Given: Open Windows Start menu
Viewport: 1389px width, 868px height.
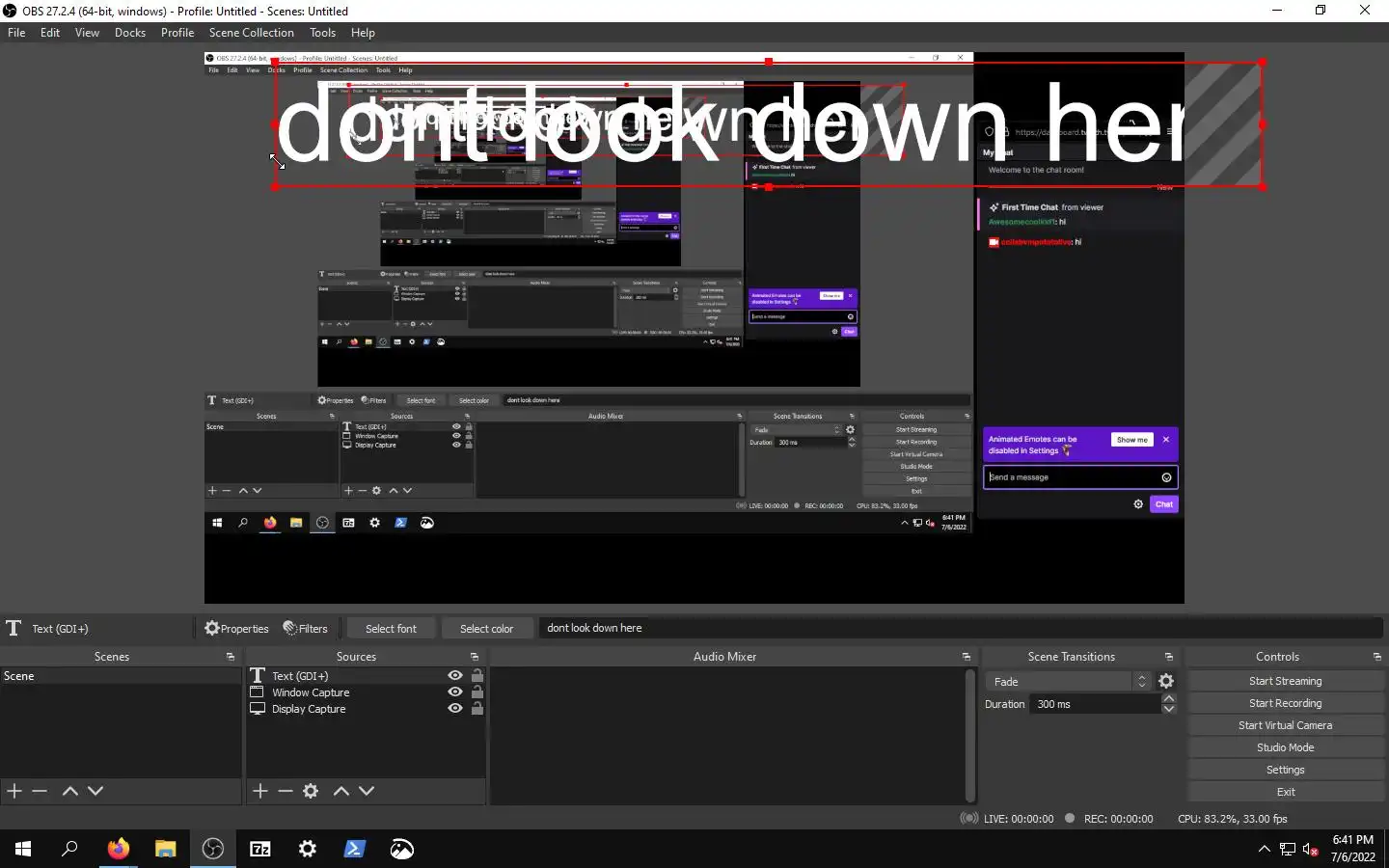Looking at the screenshot, I should click(23, 849).
